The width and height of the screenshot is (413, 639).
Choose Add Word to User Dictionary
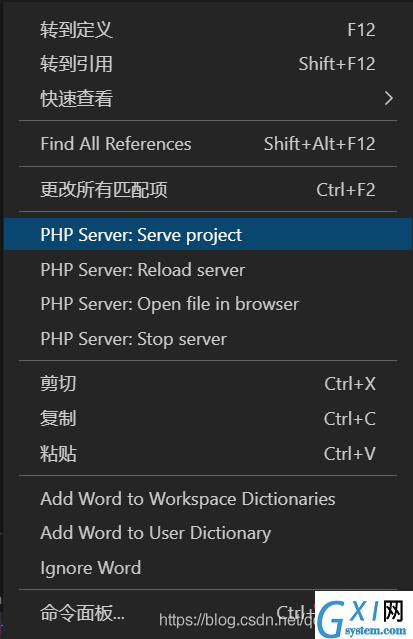[x=208, y=533]
